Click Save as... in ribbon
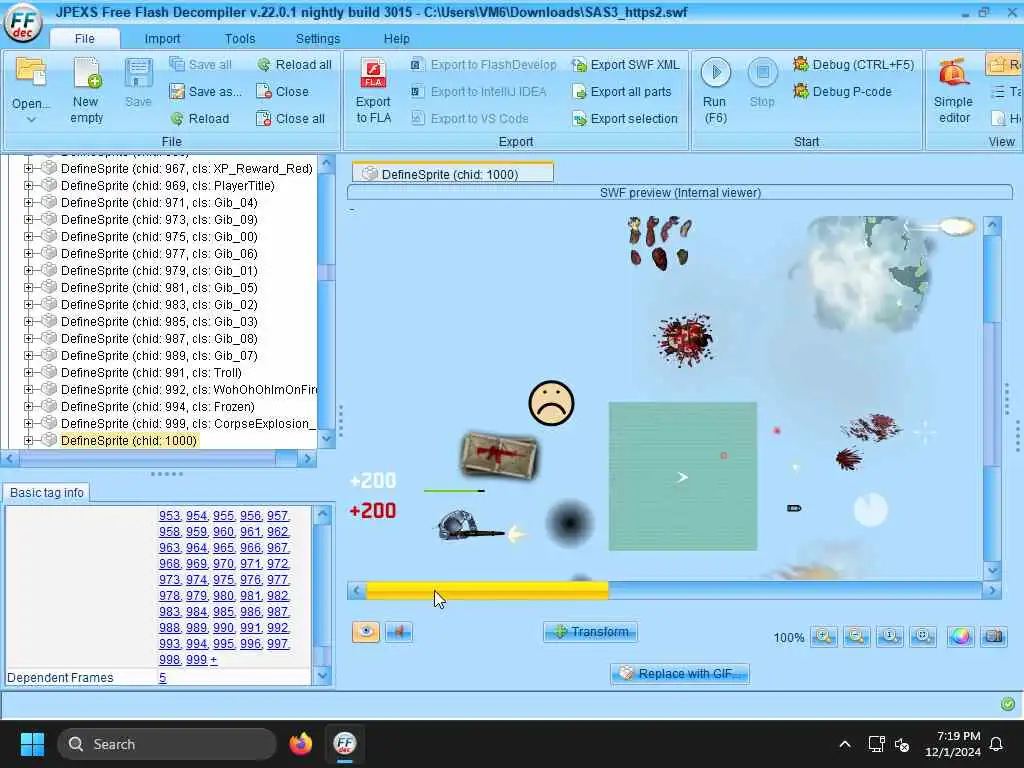 pyautogui.click(x=205, y=91)
